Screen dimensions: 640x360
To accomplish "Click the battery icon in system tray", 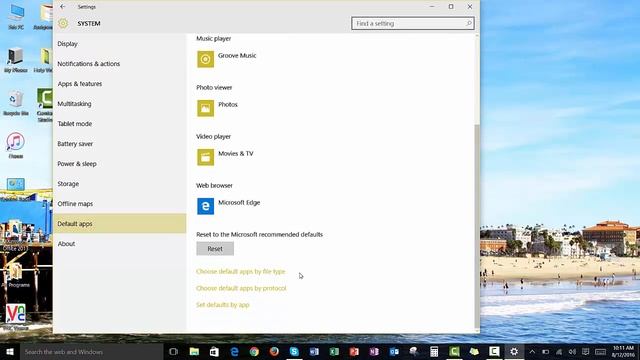I will [x=546, y=351].
